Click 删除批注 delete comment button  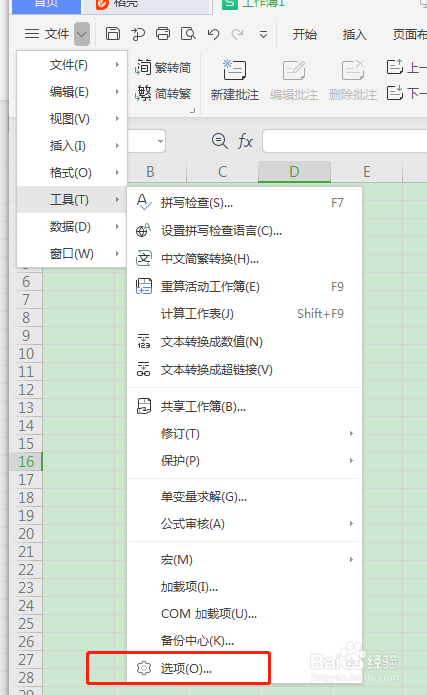point(353,80)
